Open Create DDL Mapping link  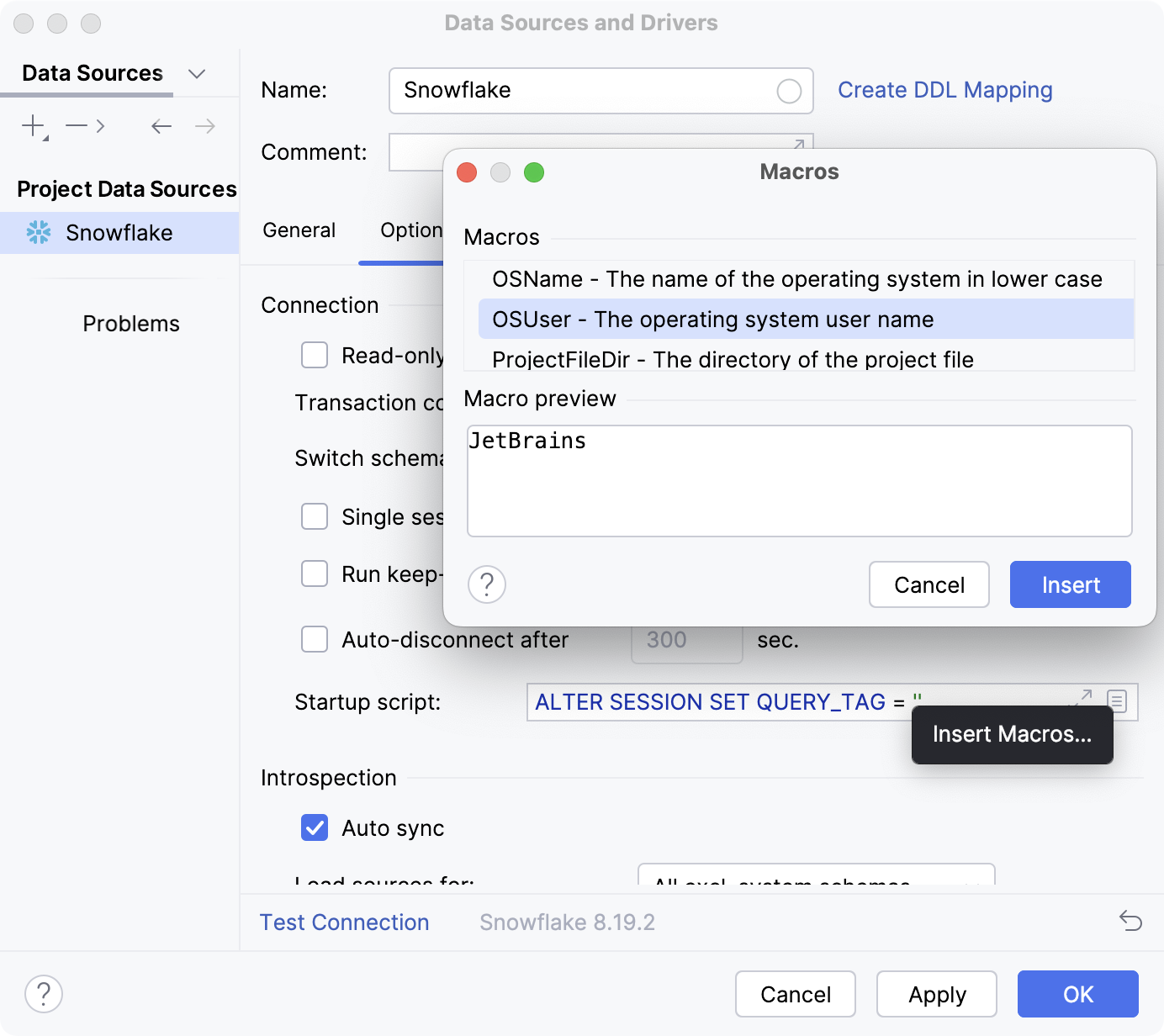tap(944, 90)
